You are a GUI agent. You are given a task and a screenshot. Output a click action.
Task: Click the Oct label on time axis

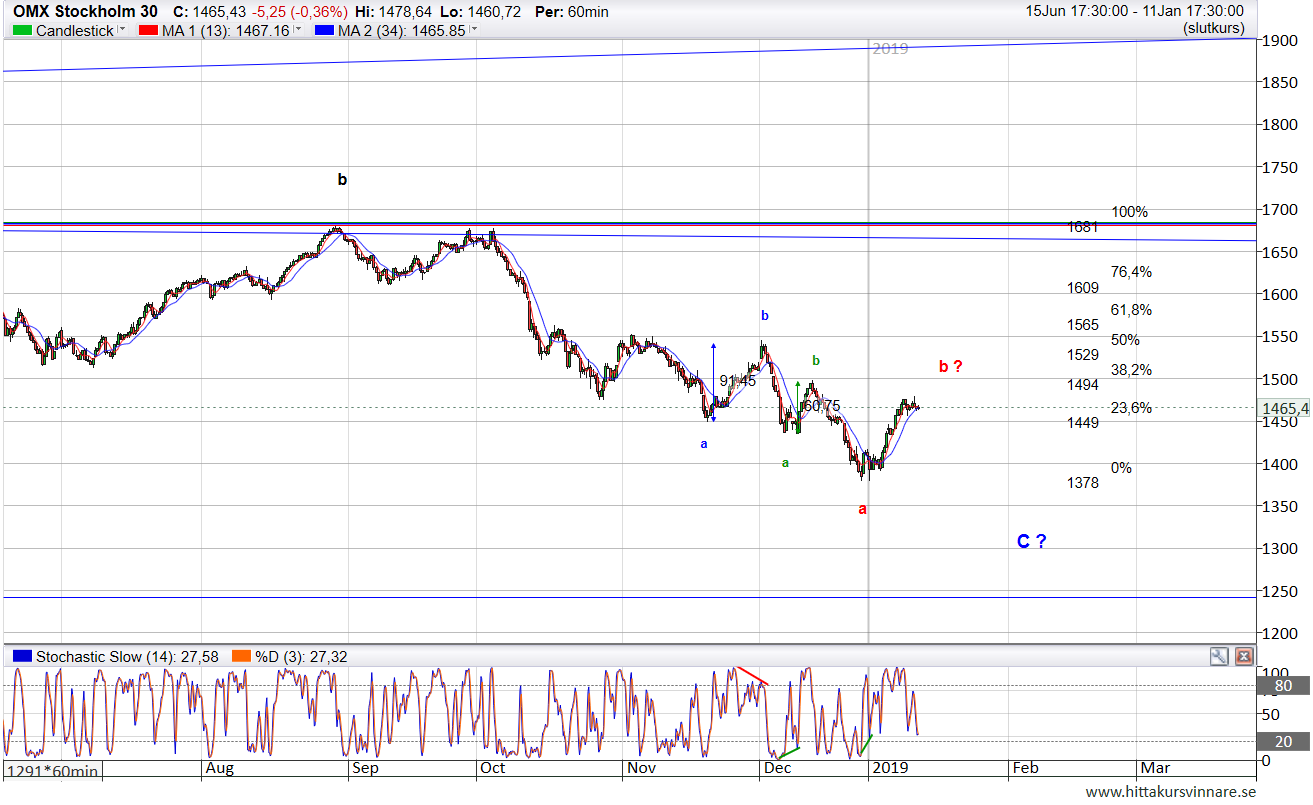point(492,768)
